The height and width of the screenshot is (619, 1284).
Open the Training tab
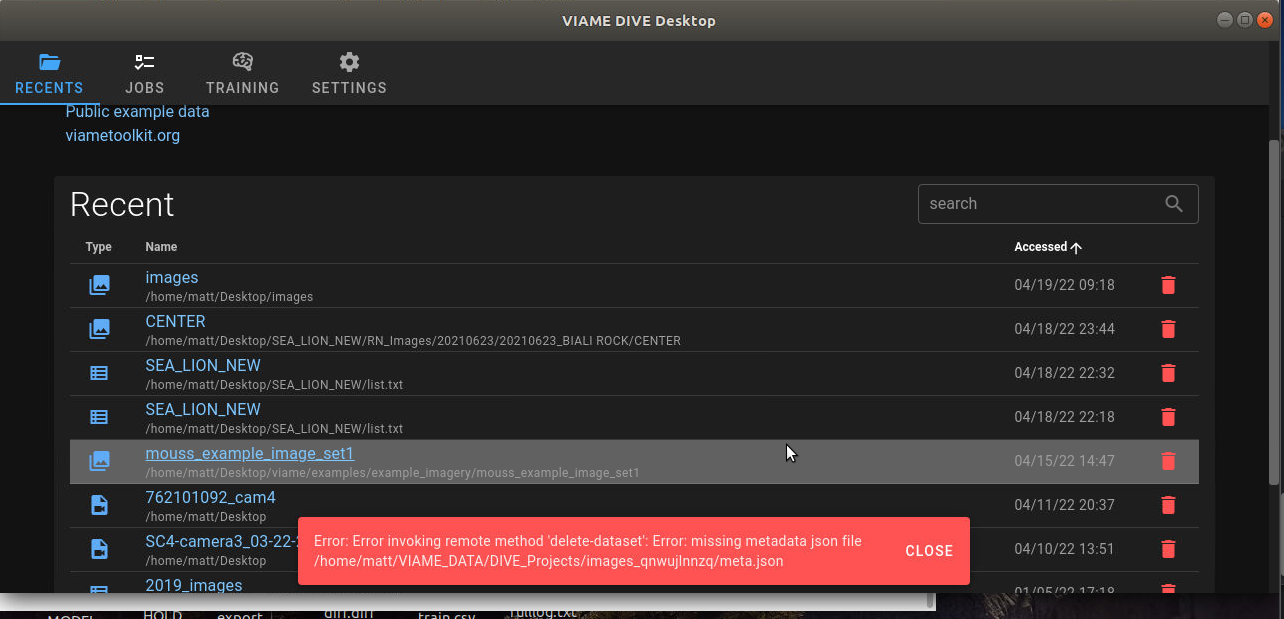tap(242, 74)
